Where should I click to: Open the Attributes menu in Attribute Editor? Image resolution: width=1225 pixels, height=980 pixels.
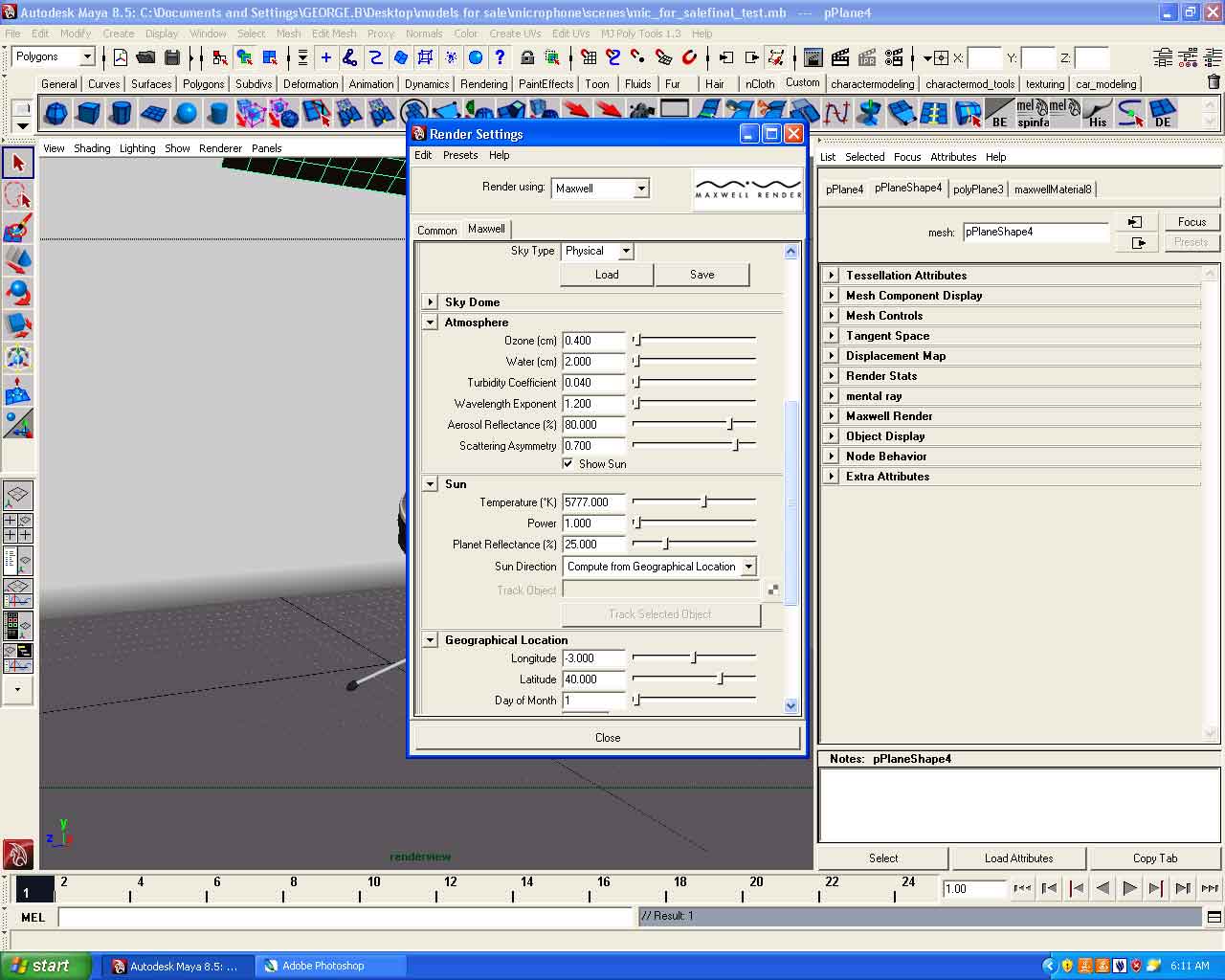pyautogui.click(x=953, y=157)
